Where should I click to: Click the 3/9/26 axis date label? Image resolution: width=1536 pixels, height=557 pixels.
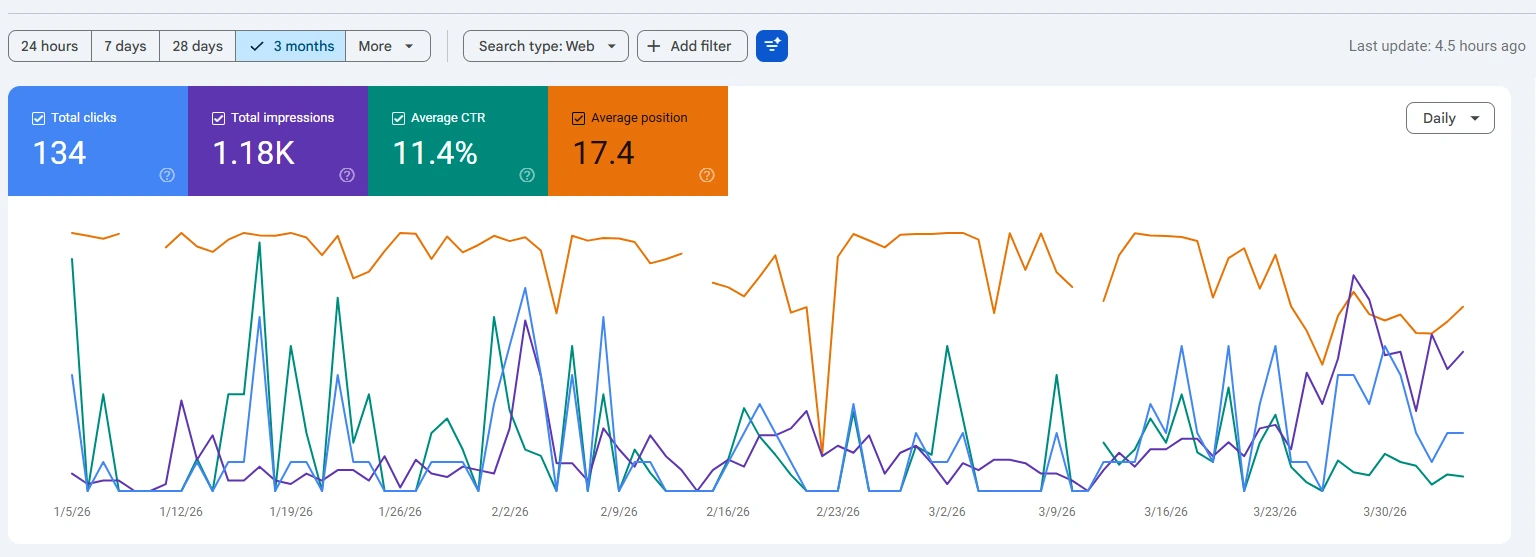(x=1057, y=511)
